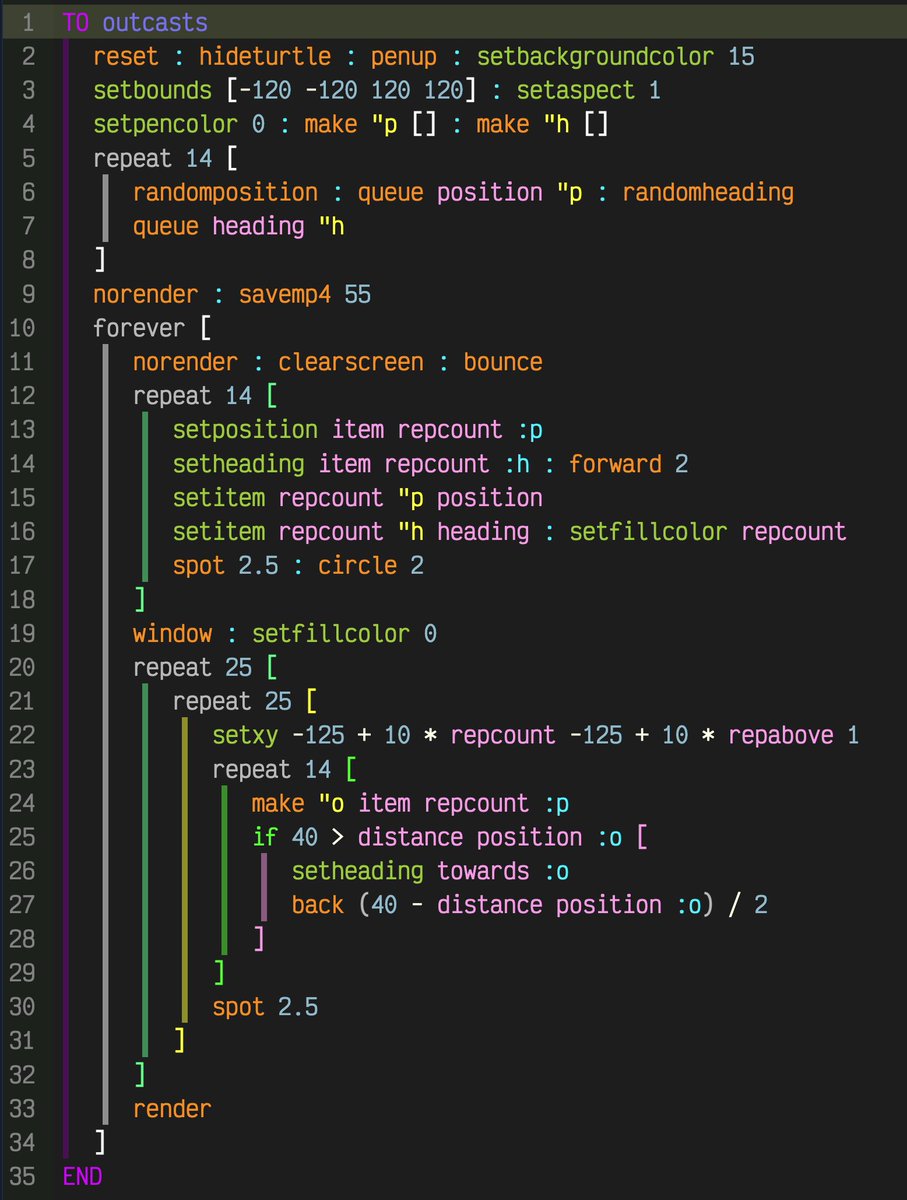Viewport: 907px width, 1200px height.
Task: Click 'window' on line 19
Action: click(x=172, y=634)
